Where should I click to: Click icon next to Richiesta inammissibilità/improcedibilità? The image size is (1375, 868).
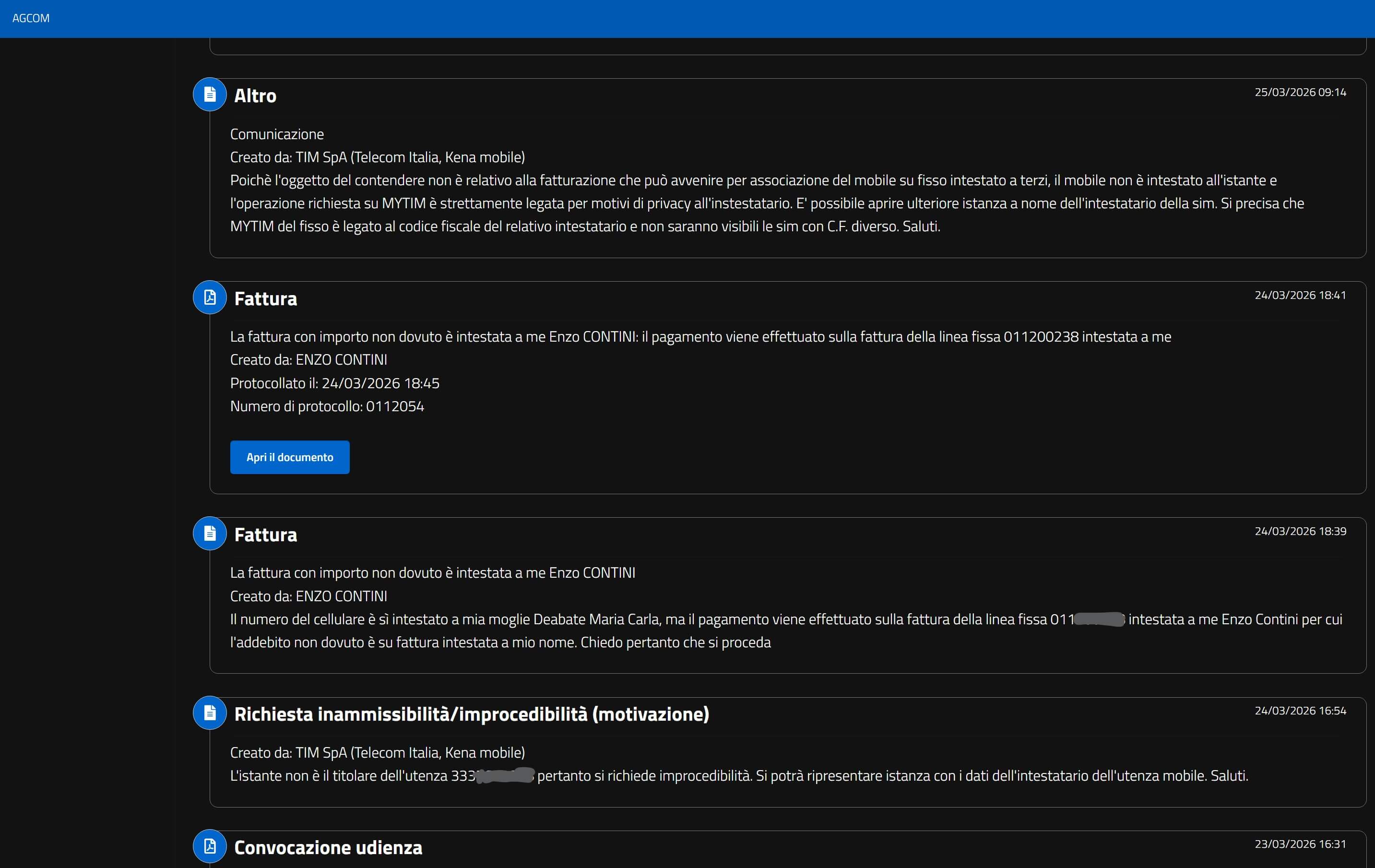click(x=210, y=713)
